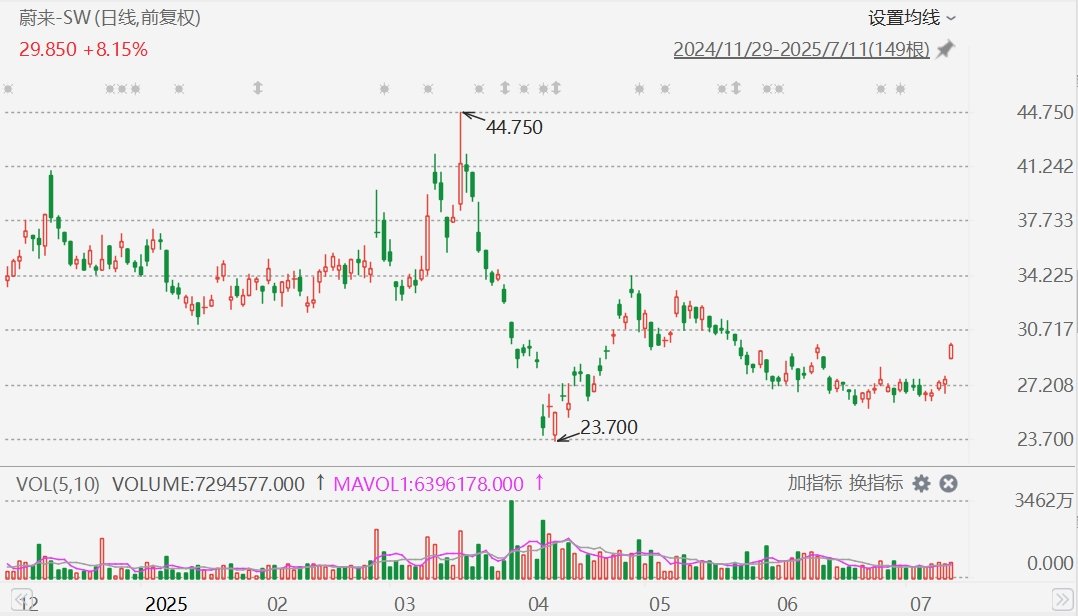Click the 44.750 high price label
This screenshot has width=1078, height=616.
point(513,127)
